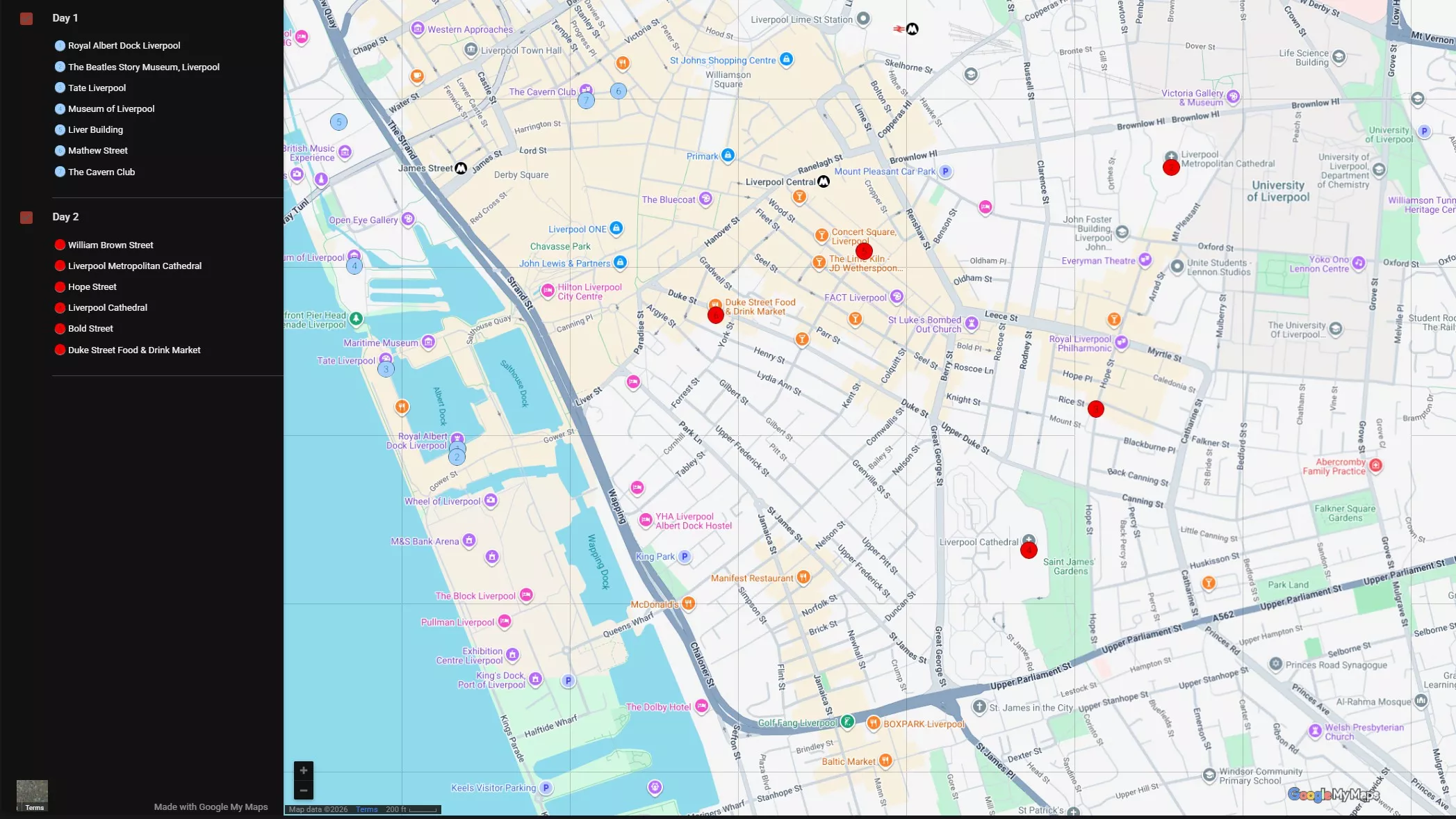The width and height of the screenshot is (1456, 819).
Task: Click the Western Approaches museum icon
Action: (x=418, y=29)
